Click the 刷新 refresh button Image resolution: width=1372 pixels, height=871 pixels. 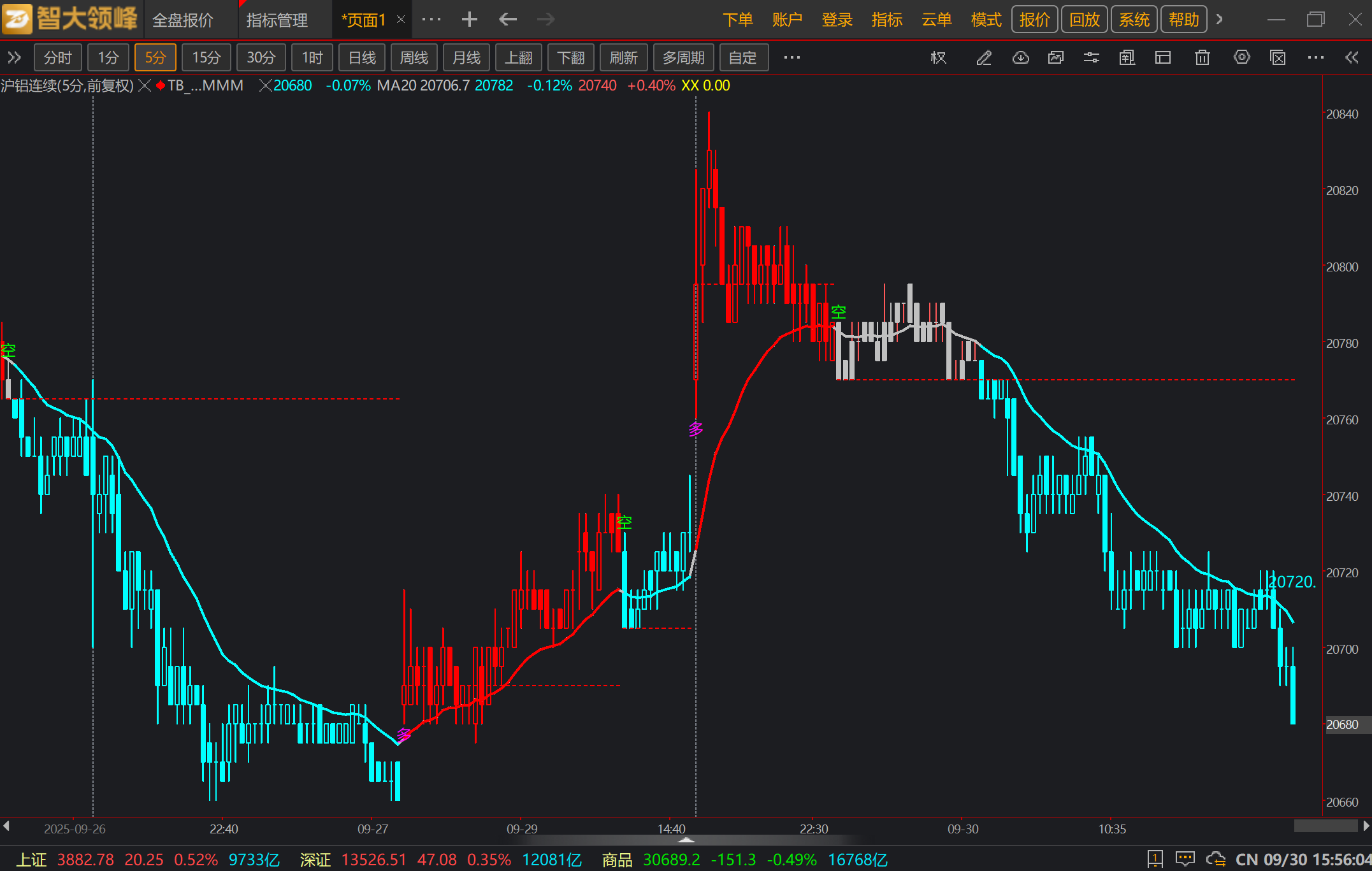623,58
